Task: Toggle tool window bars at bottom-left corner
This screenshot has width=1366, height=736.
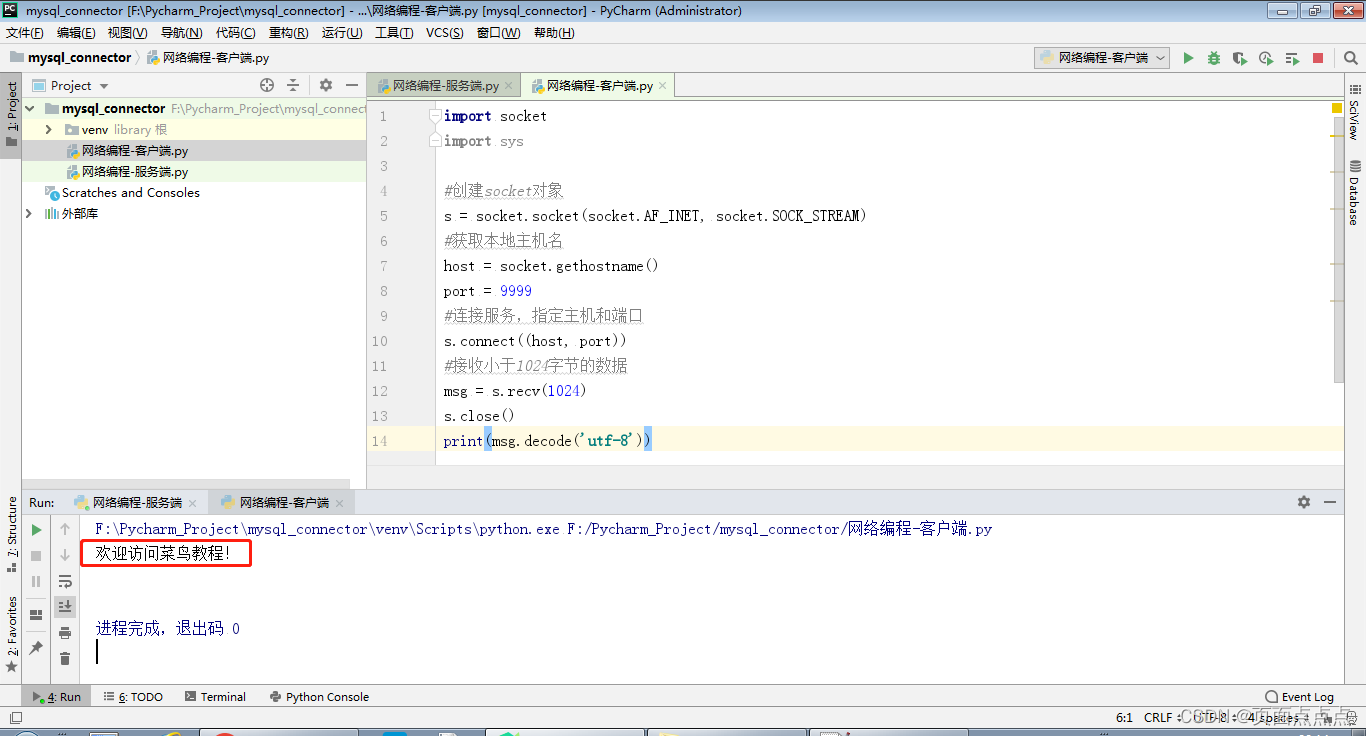Action: 14,717
